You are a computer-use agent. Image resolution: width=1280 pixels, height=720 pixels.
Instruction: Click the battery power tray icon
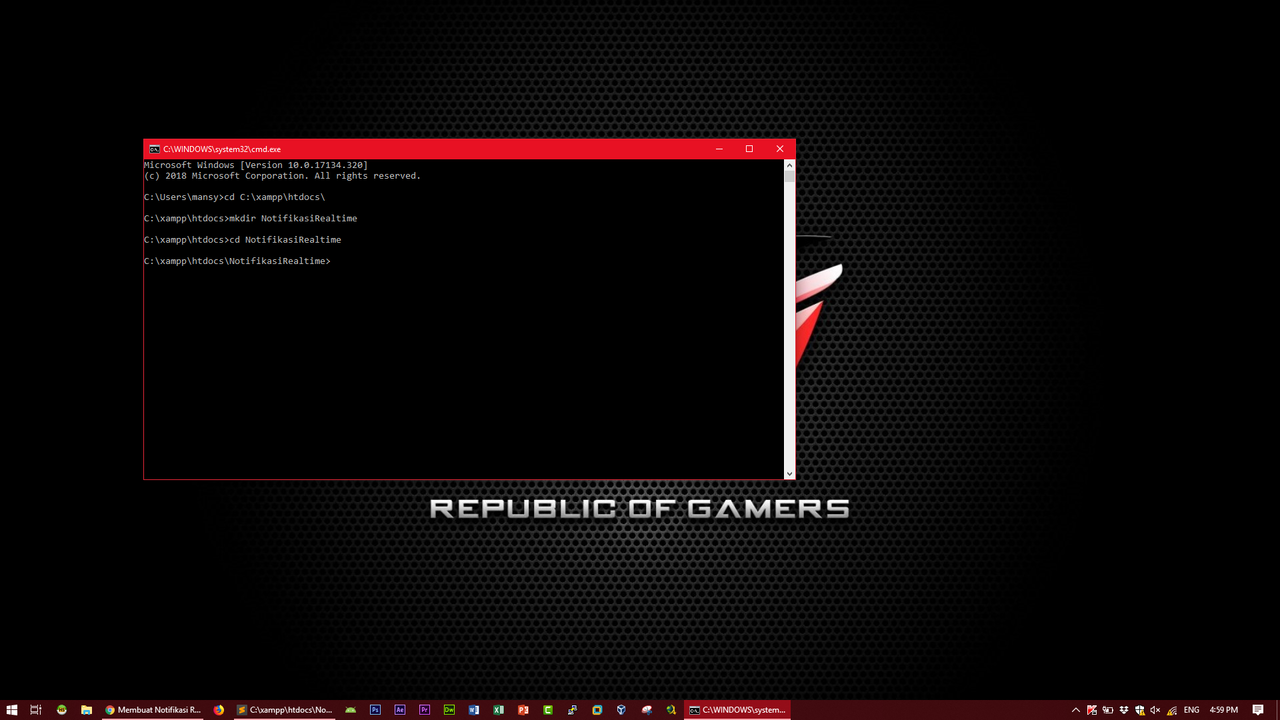1108,710
